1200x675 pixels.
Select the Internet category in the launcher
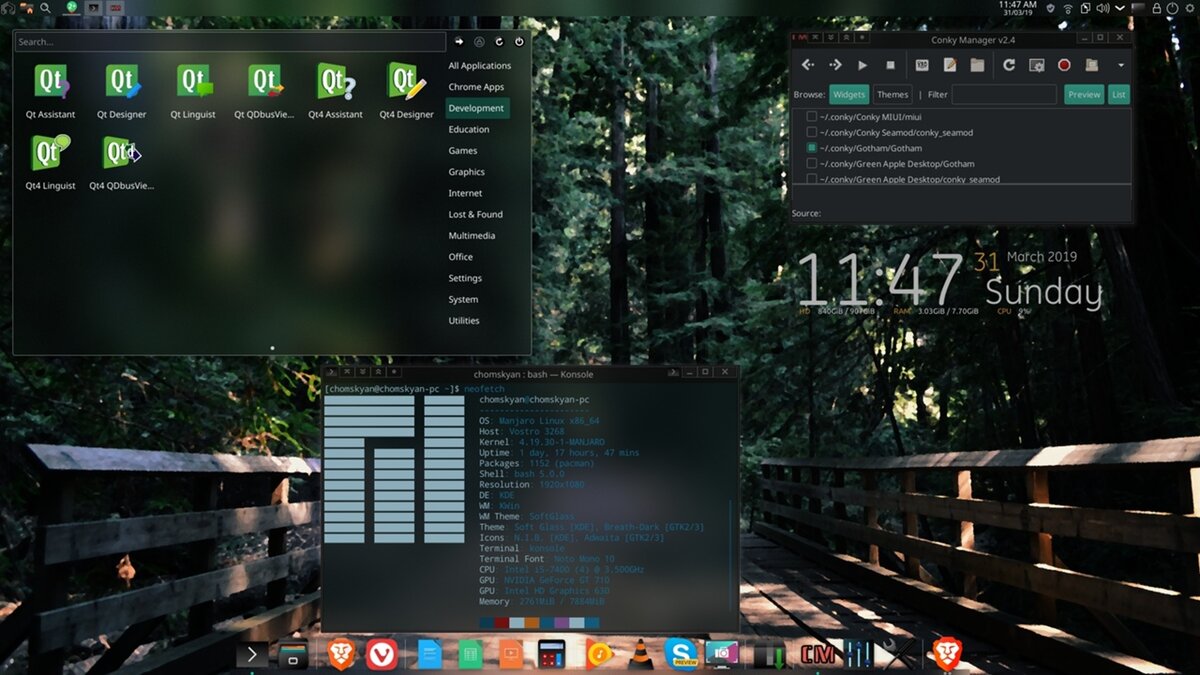[x=466, y=192]
